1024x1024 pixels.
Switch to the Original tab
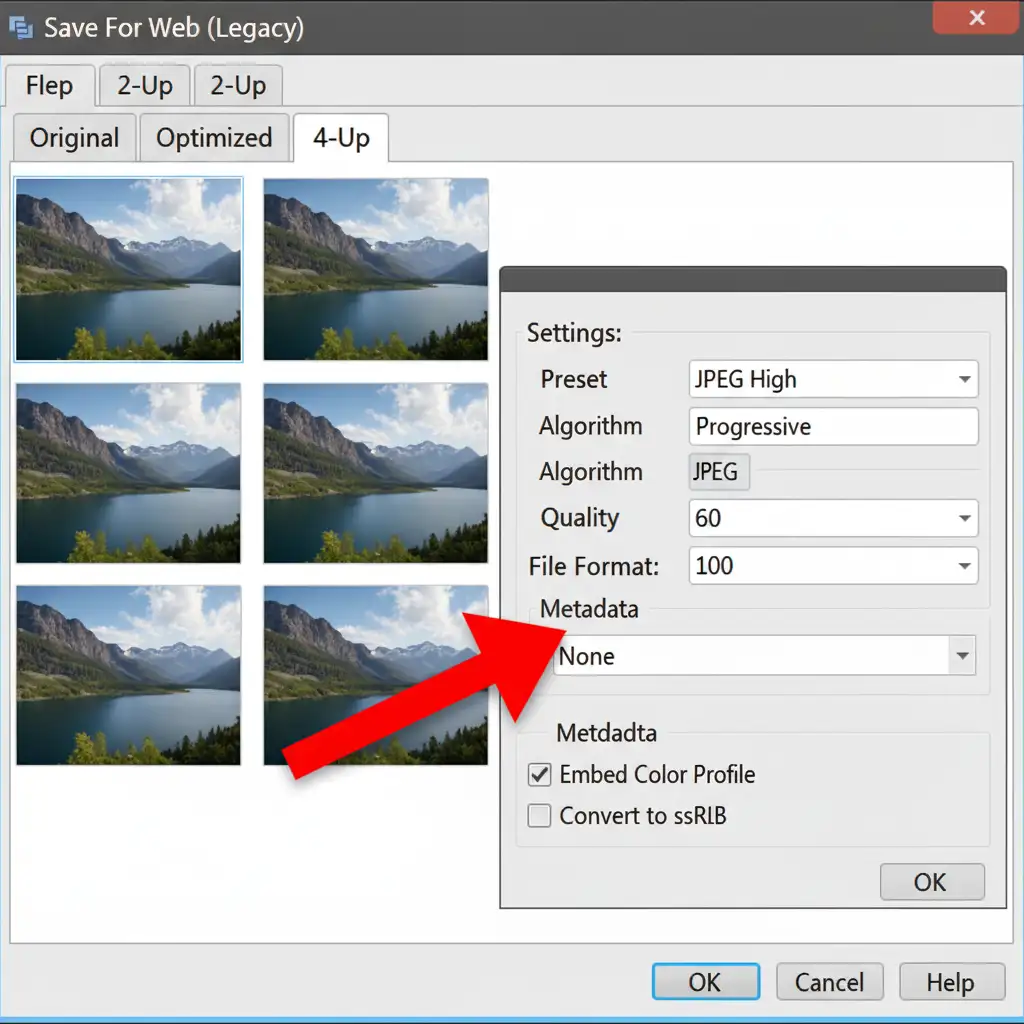tap(74, 138)
